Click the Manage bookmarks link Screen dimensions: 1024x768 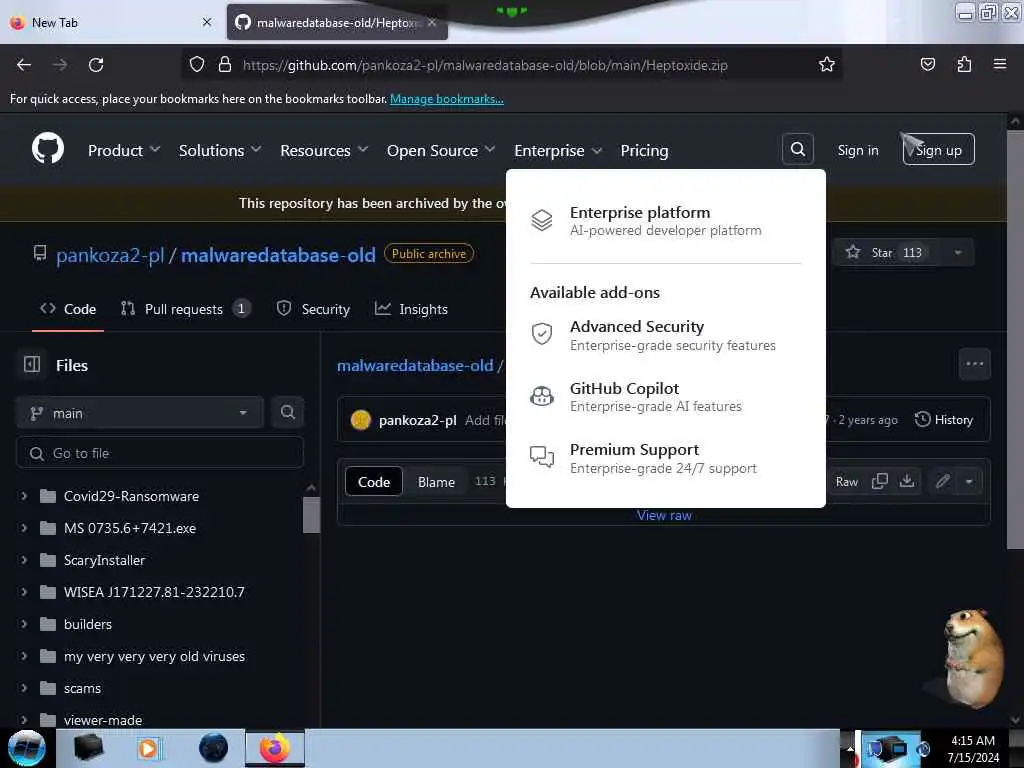pos(447,99)
